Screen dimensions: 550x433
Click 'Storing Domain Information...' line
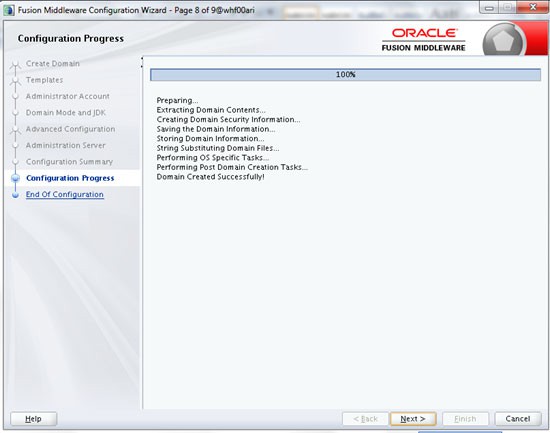(x=210, y=139)
